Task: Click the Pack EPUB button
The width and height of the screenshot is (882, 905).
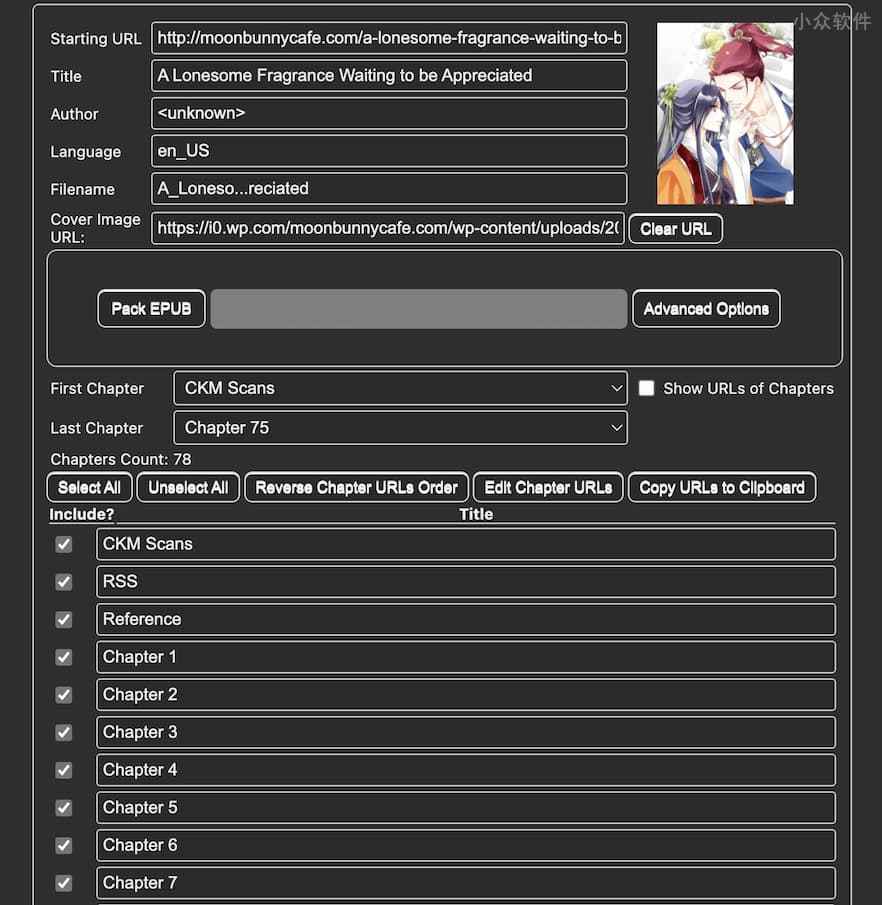Action: click(x=151, y=309)
